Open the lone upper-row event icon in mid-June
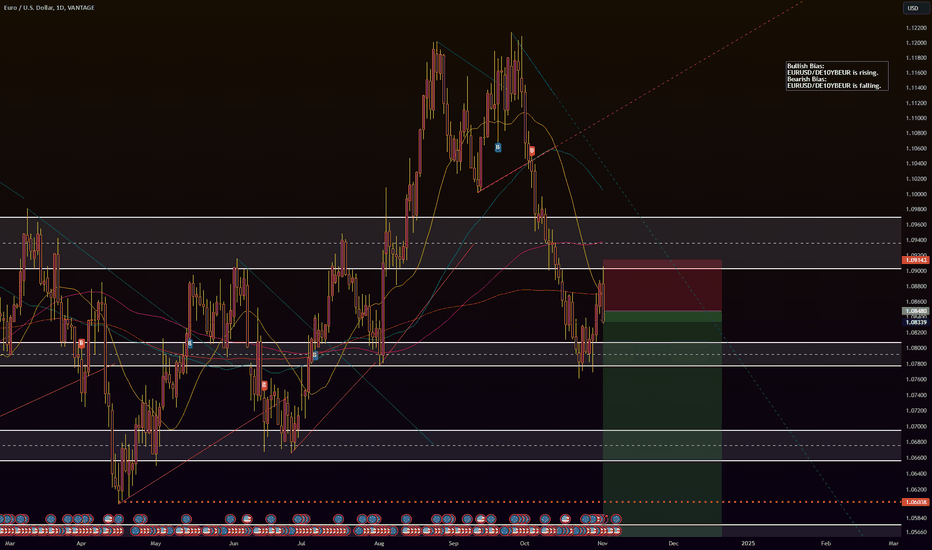 (271, 519)
